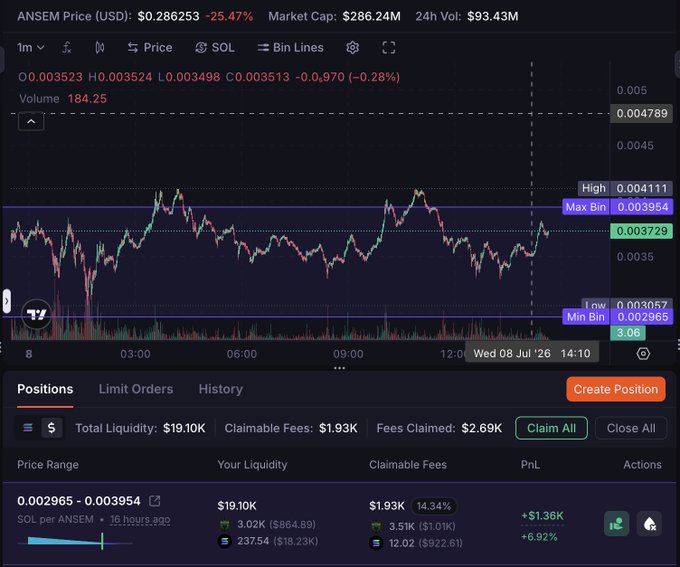Enter fullscreen chart mode
The height and width of the screenshot is (567, 680).
(x=389, y=47)
